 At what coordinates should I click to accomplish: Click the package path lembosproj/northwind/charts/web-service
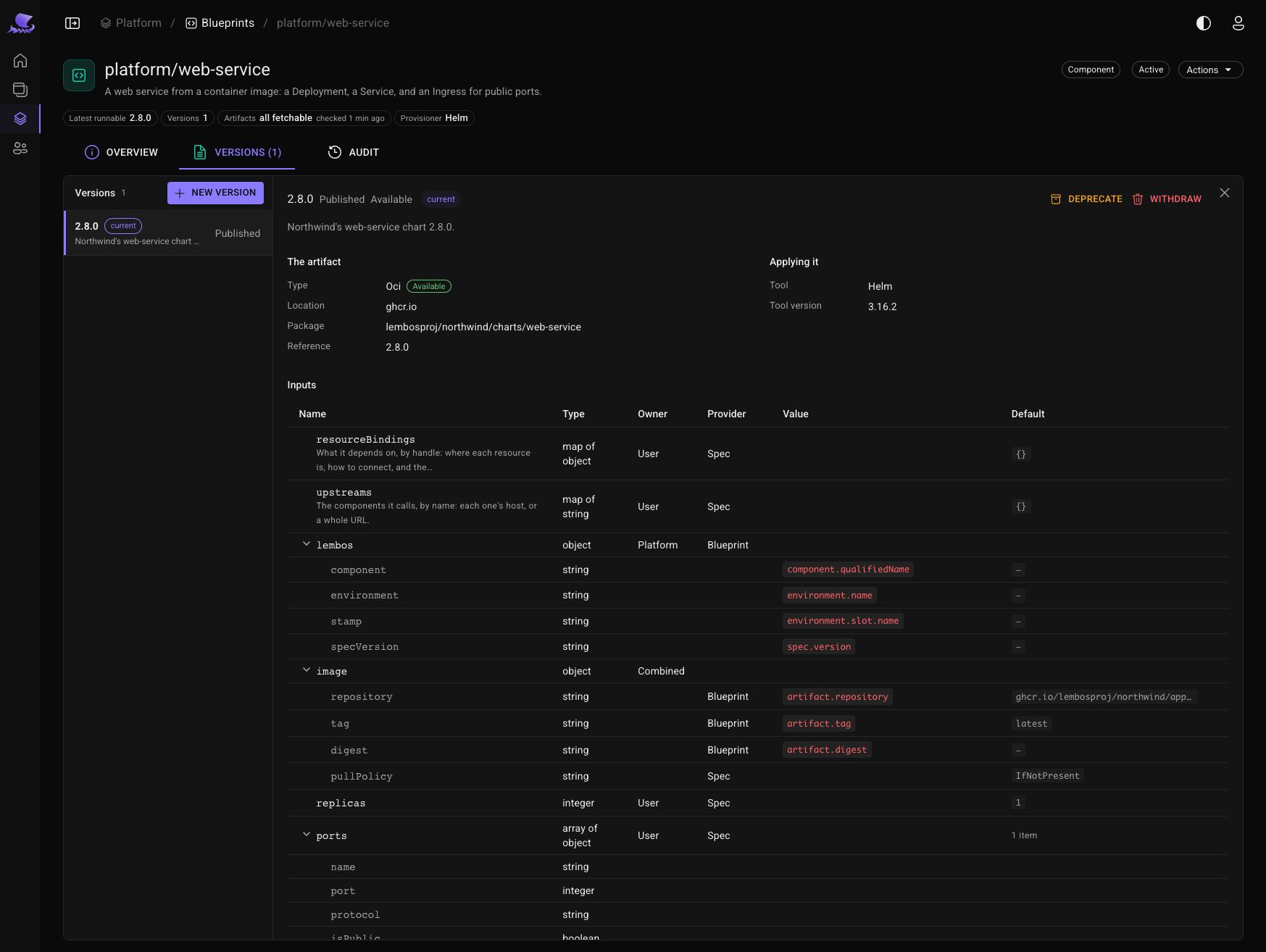coord(483,327)
